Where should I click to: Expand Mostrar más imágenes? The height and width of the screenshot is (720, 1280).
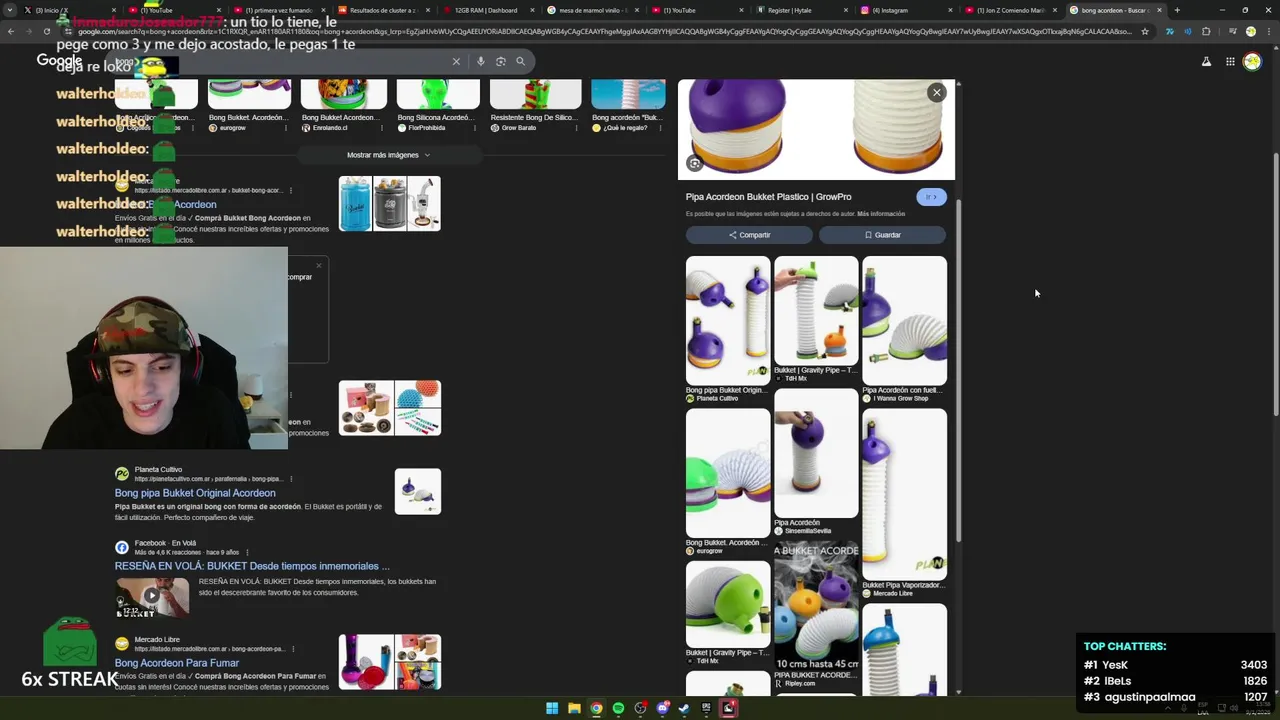pos(389,155)
